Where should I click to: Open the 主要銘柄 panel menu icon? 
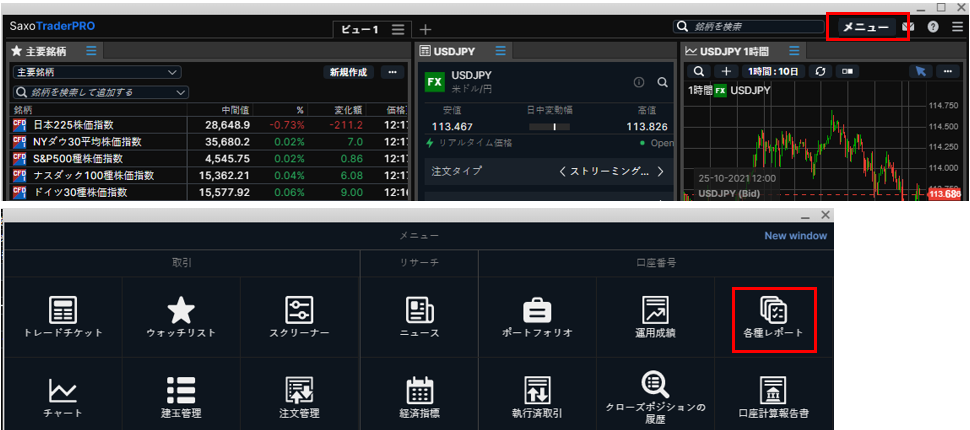(92, 51)
